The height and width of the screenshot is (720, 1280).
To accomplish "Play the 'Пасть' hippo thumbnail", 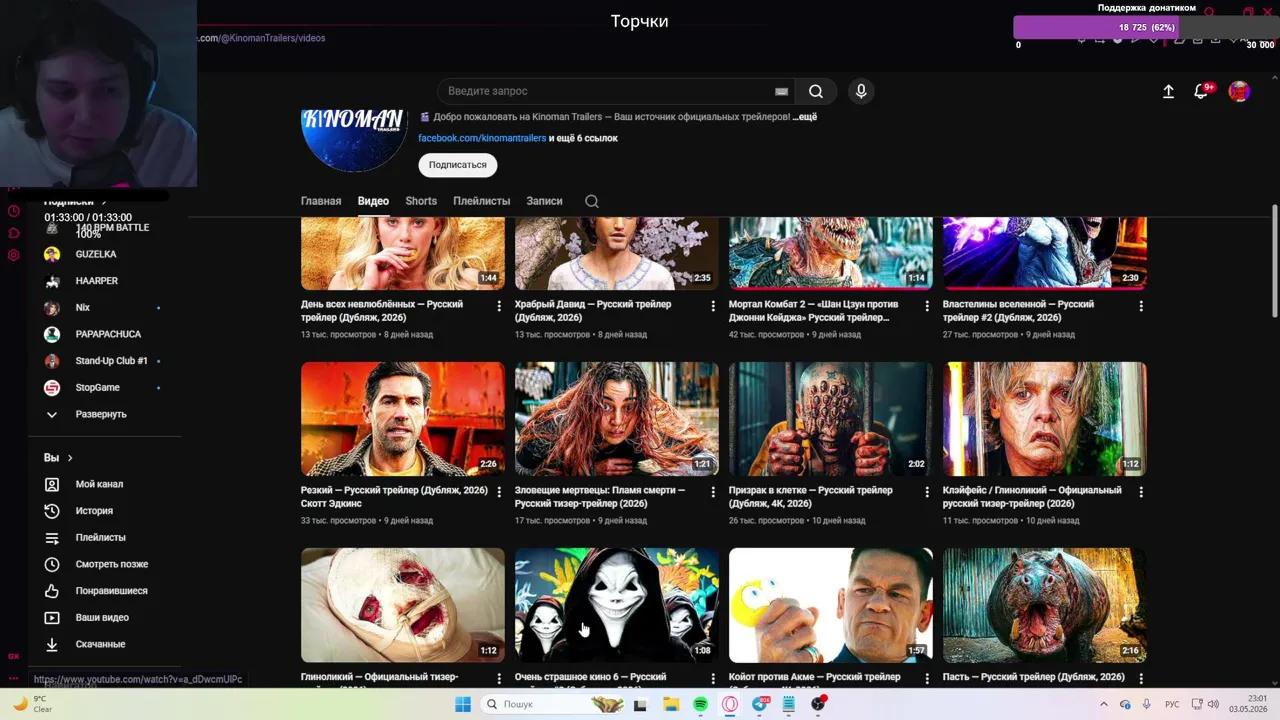I will pos(1045,605).
